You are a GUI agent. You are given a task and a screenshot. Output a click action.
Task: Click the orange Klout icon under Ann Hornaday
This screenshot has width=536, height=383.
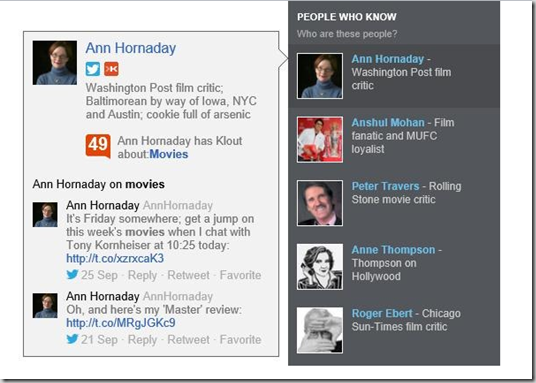(x=111, y=69)
